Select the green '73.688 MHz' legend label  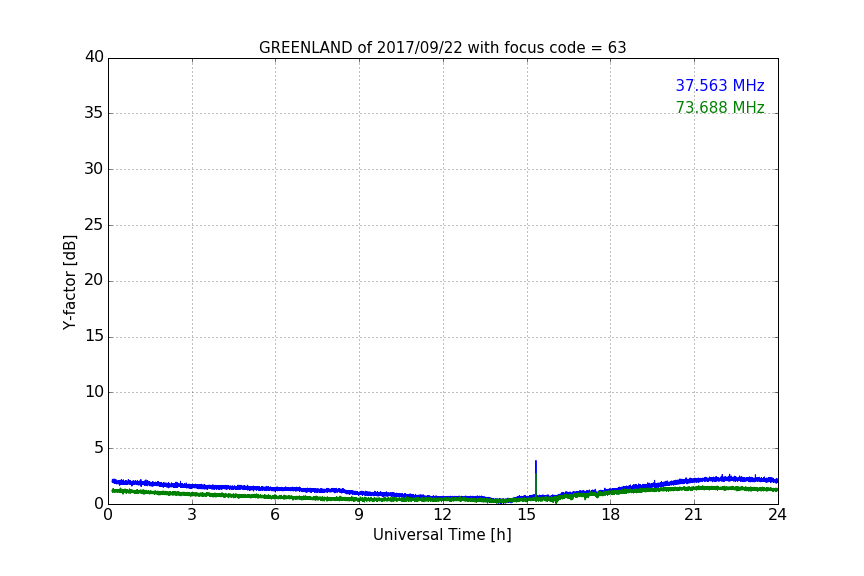720,107
